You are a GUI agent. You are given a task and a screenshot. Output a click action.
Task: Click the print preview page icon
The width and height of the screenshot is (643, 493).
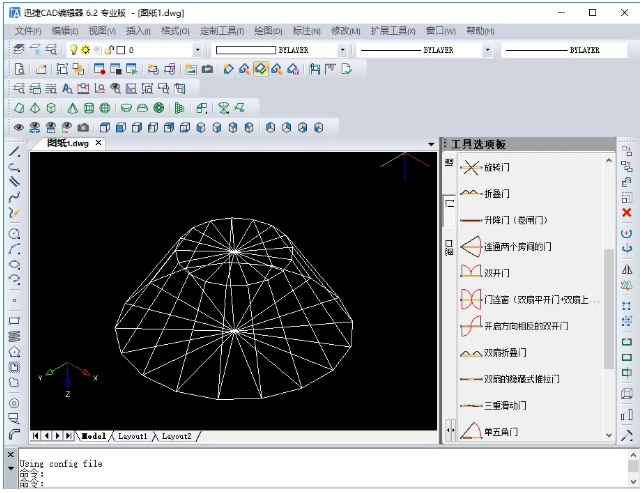click(19, 69)
